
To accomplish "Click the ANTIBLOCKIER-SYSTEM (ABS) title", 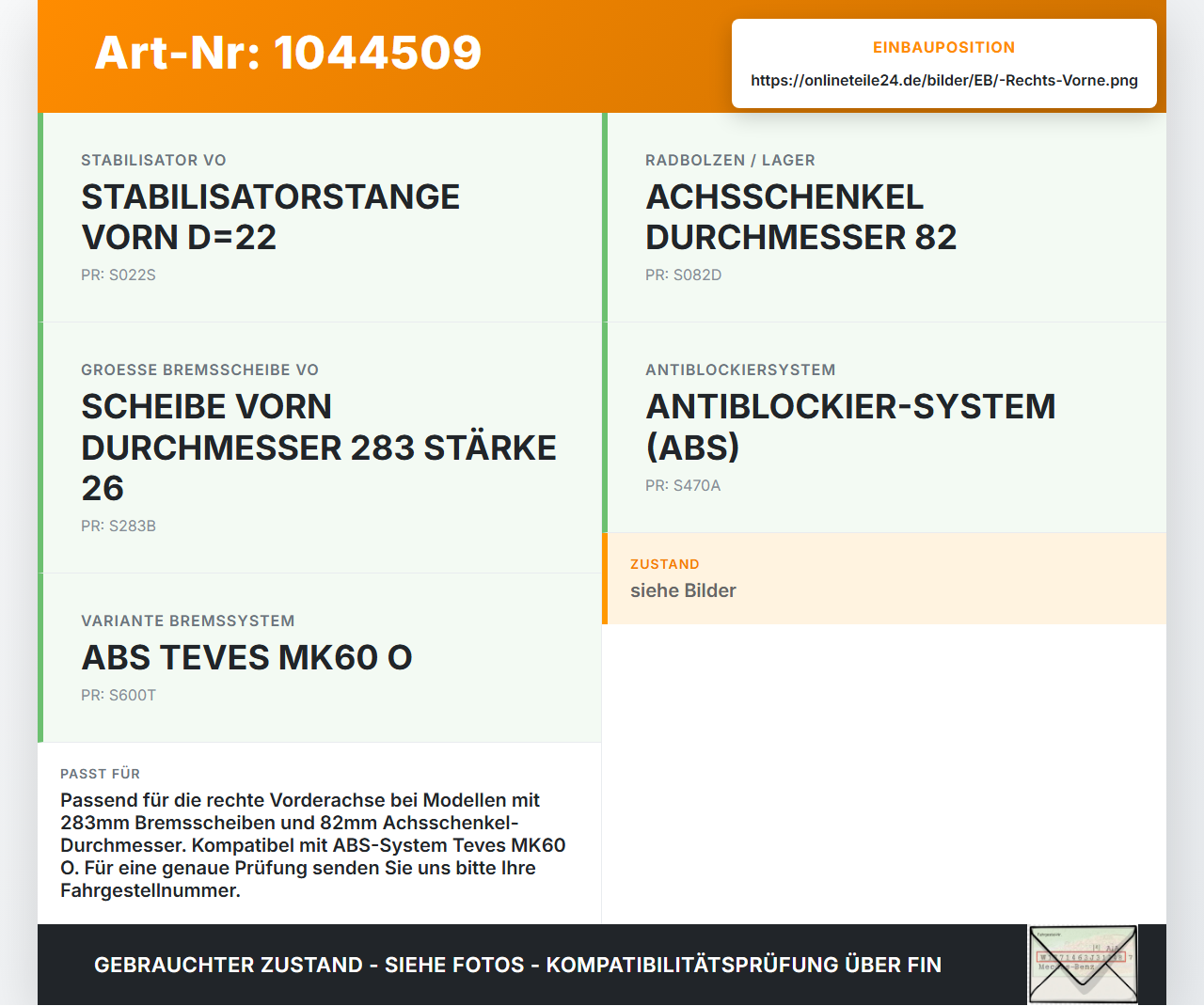I will tap(850, 427).
